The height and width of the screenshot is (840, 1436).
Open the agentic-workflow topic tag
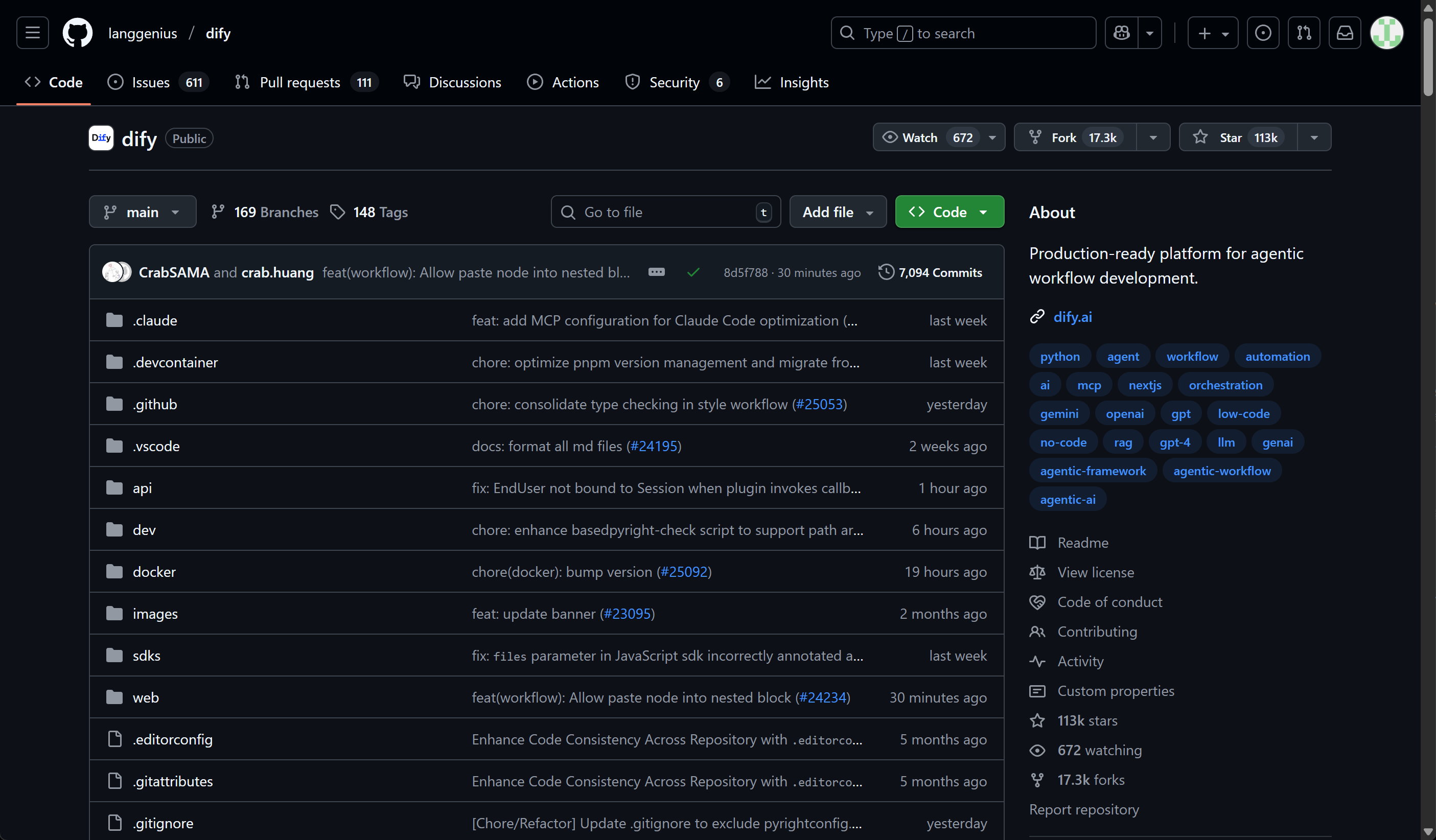(1222, 471)
